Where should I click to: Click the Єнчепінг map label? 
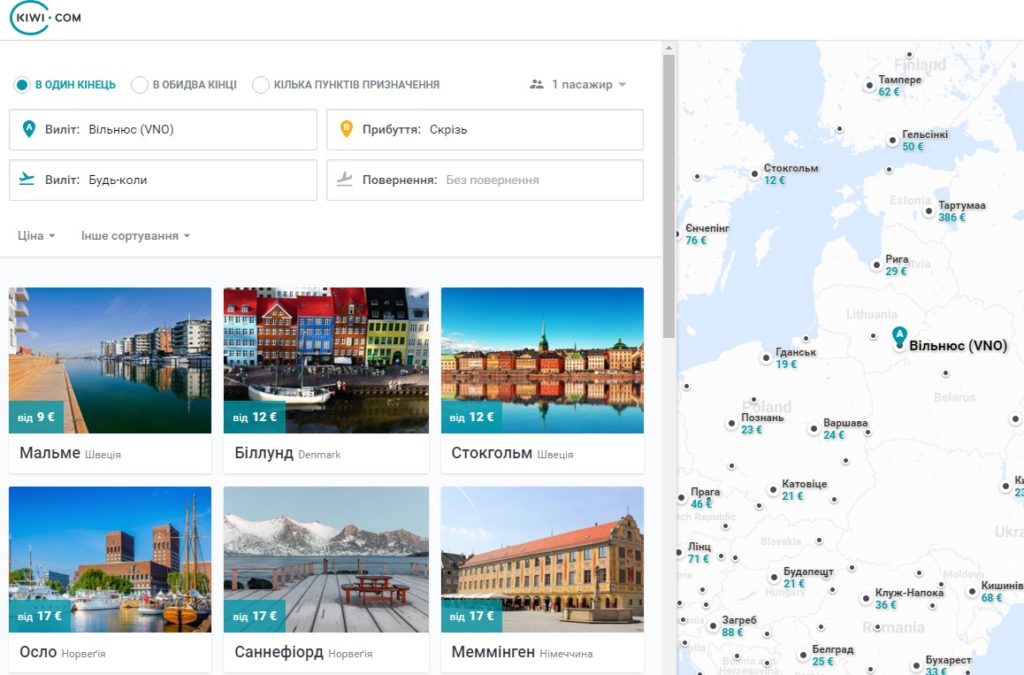pyautogui.click(x=707, y=228)
